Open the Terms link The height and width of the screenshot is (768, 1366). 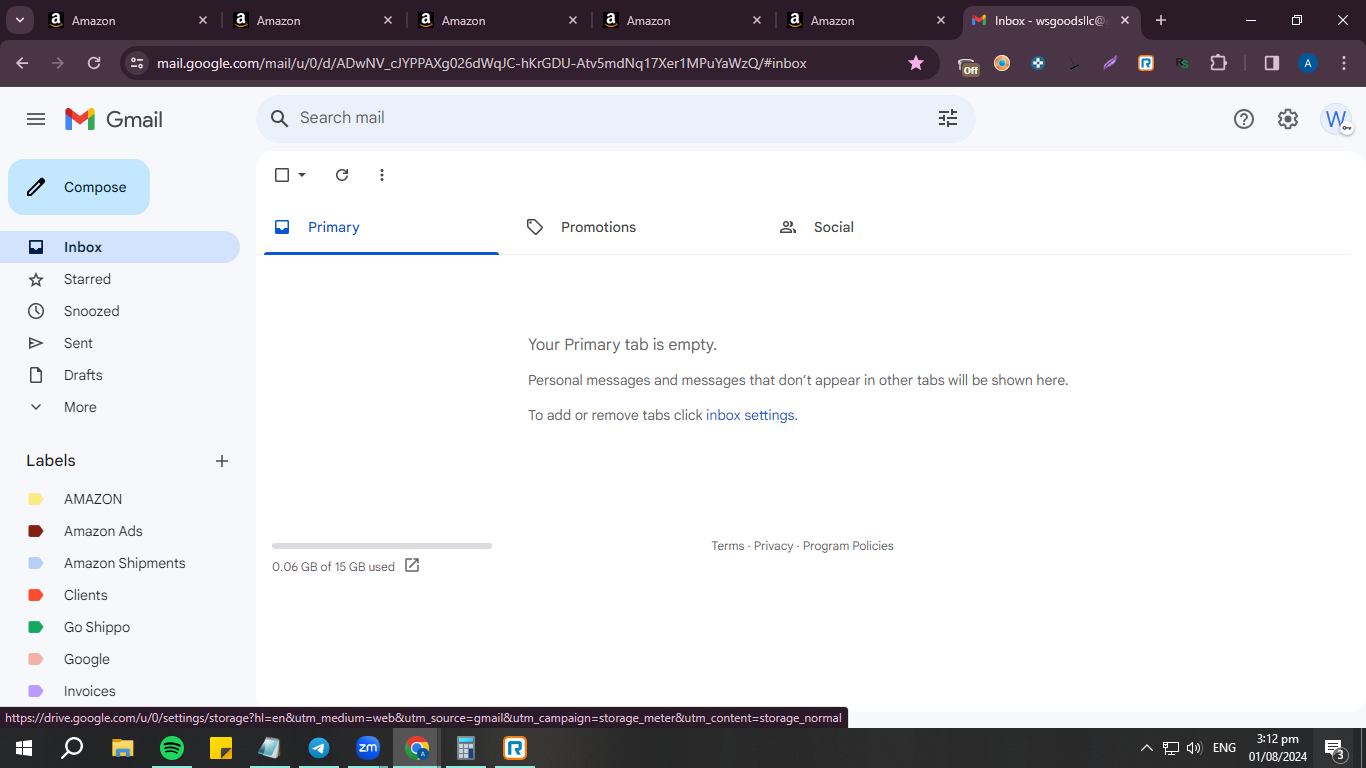pyautogui.click(x=728, y=546)
